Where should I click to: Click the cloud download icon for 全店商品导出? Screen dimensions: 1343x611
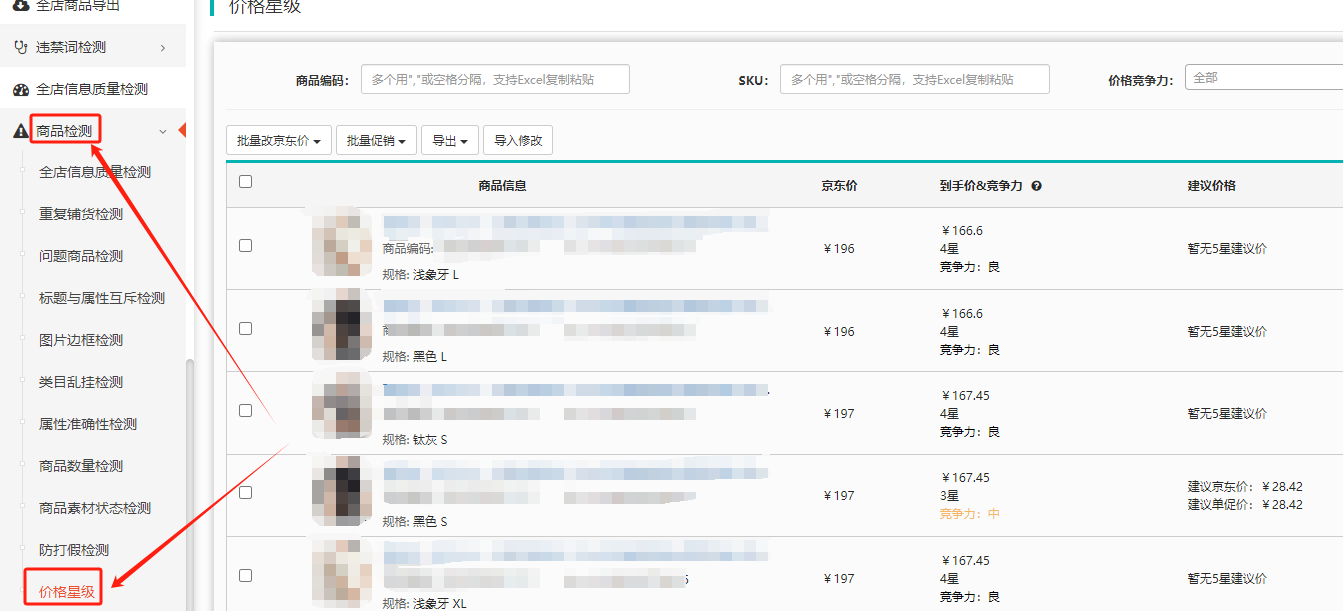click(x=20, y=6)
